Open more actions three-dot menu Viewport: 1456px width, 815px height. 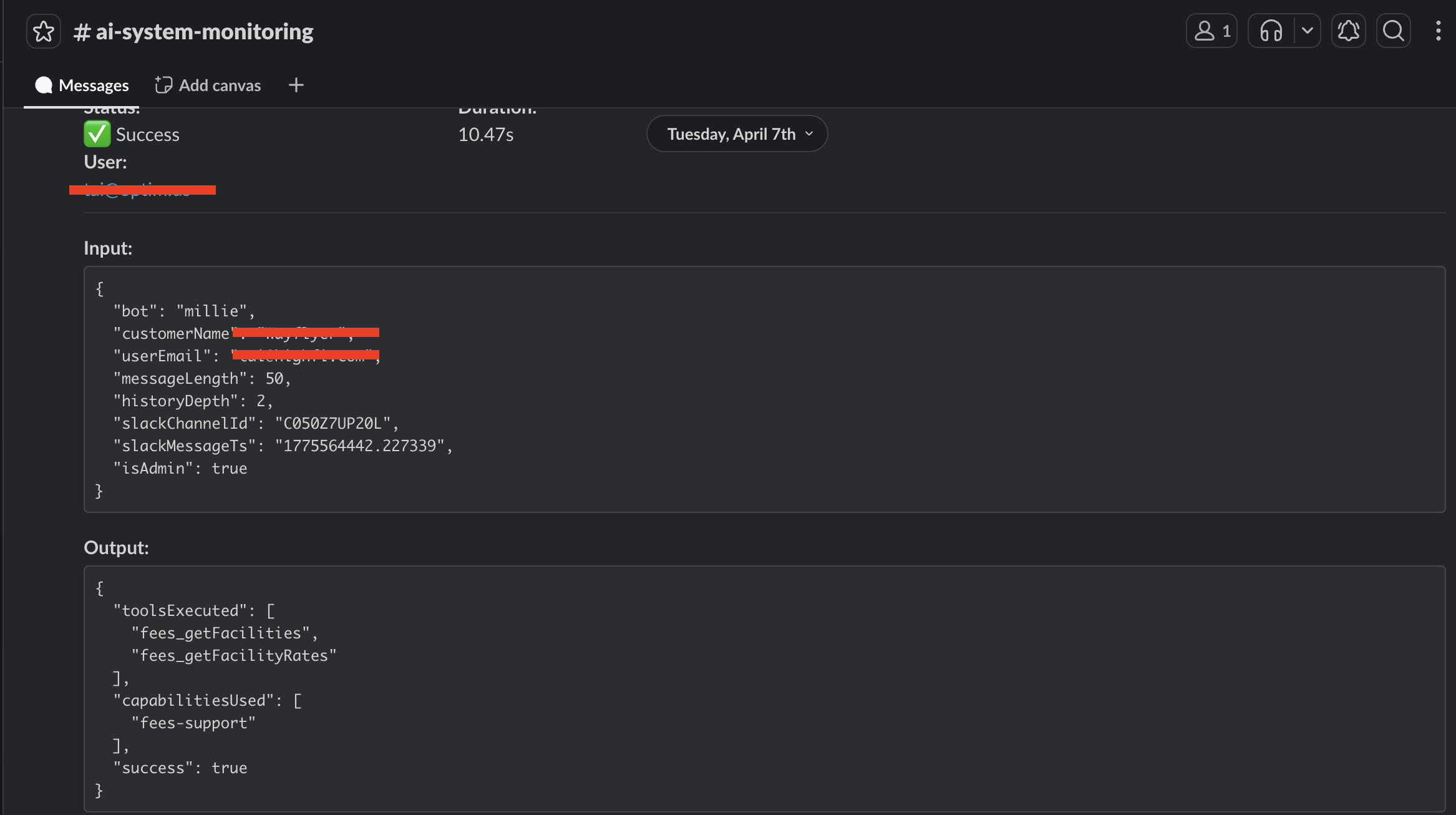(x=1438, y=31)
